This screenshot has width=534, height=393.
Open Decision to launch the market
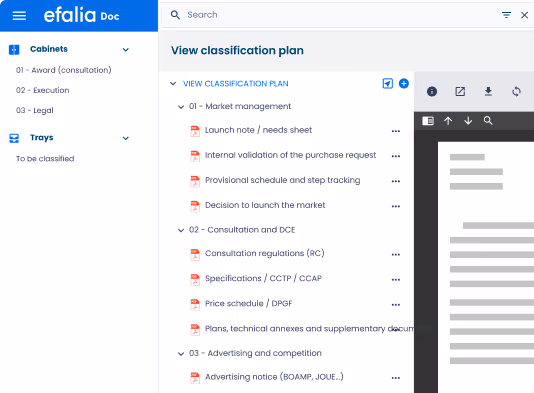(x=265, y=205)
